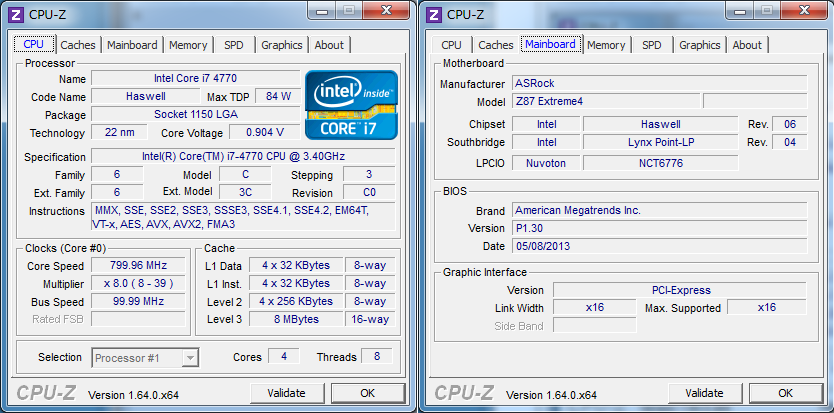Click the CPU-Z title icon in the Processor window

14,14
